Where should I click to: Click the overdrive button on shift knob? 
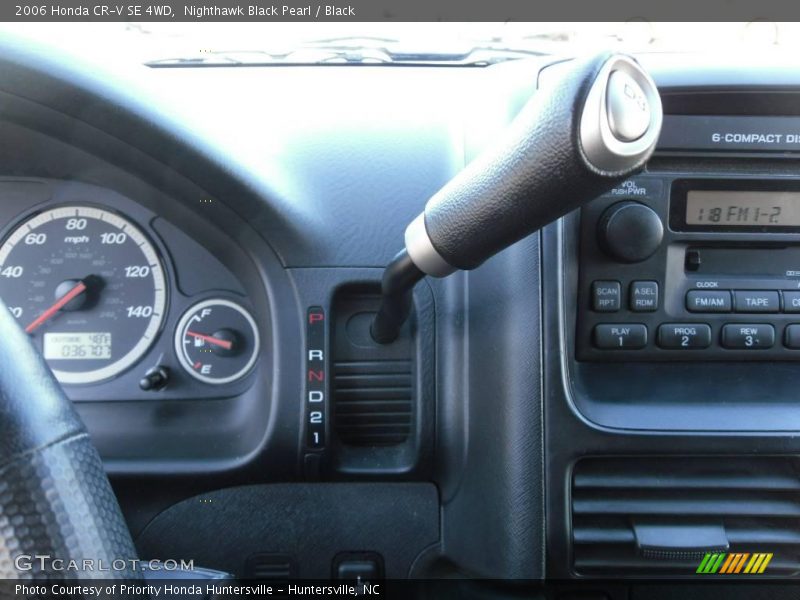tap(628, 106)
